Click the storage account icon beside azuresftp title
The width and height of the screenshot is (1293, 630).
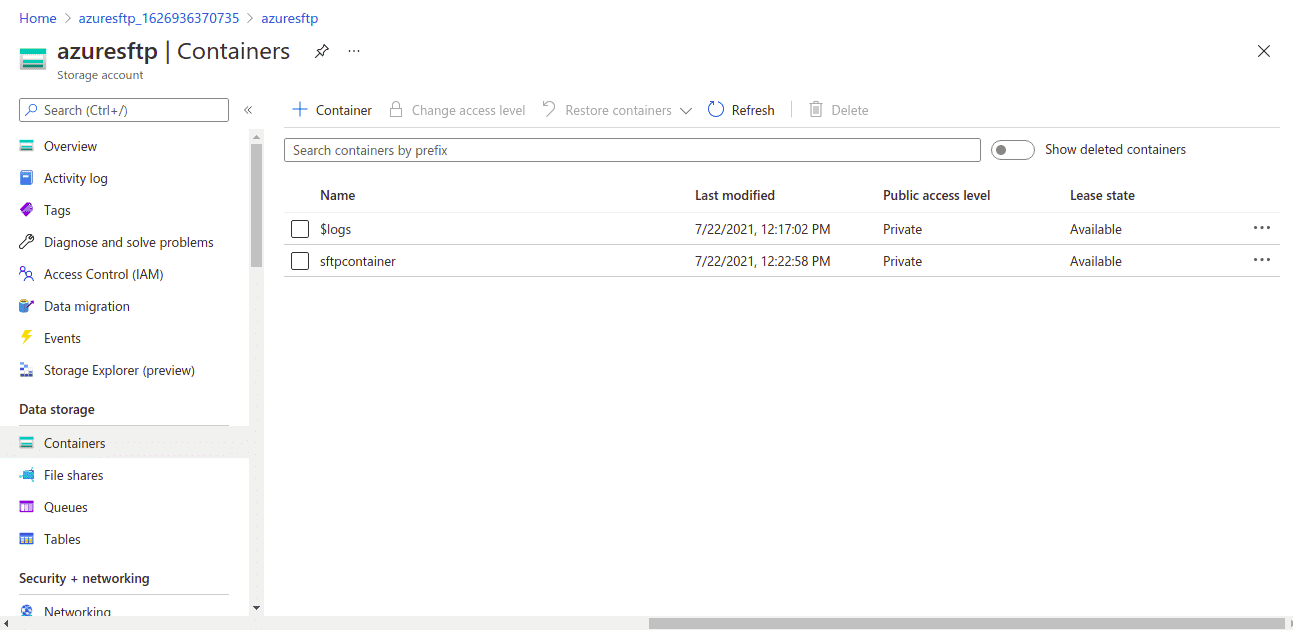[x=33, y=59]
